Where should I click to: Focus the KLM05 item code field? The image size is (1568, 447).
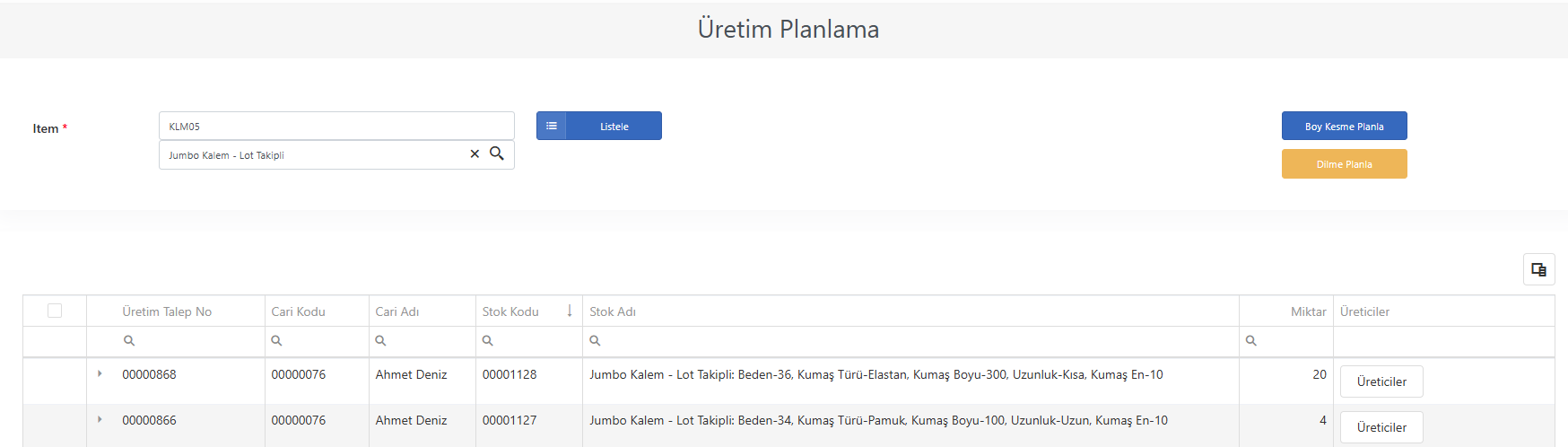[x=336, y=126]
